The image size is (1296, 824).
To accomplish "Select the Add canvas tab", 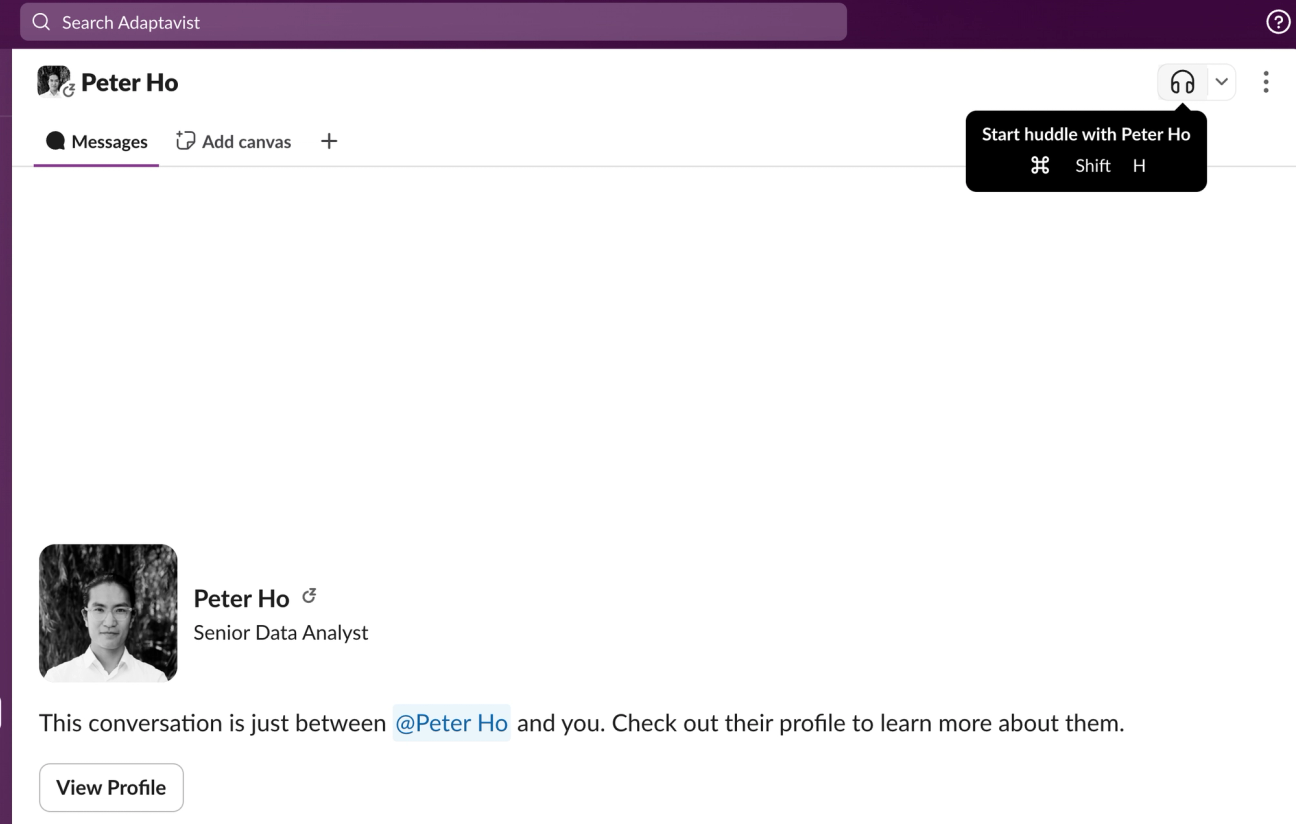I will pyautogui.click(x=234, y=141).
